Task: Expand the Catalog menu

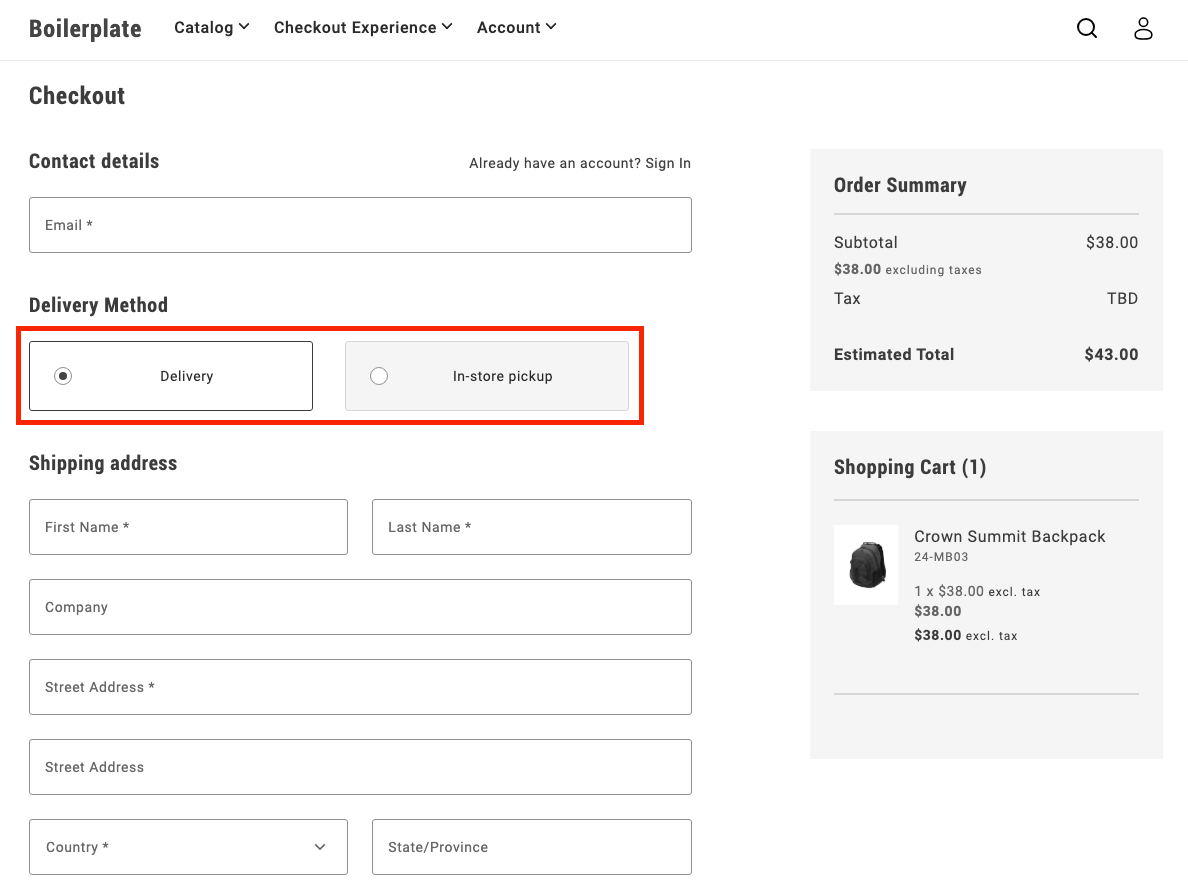Action: point(211,28)
